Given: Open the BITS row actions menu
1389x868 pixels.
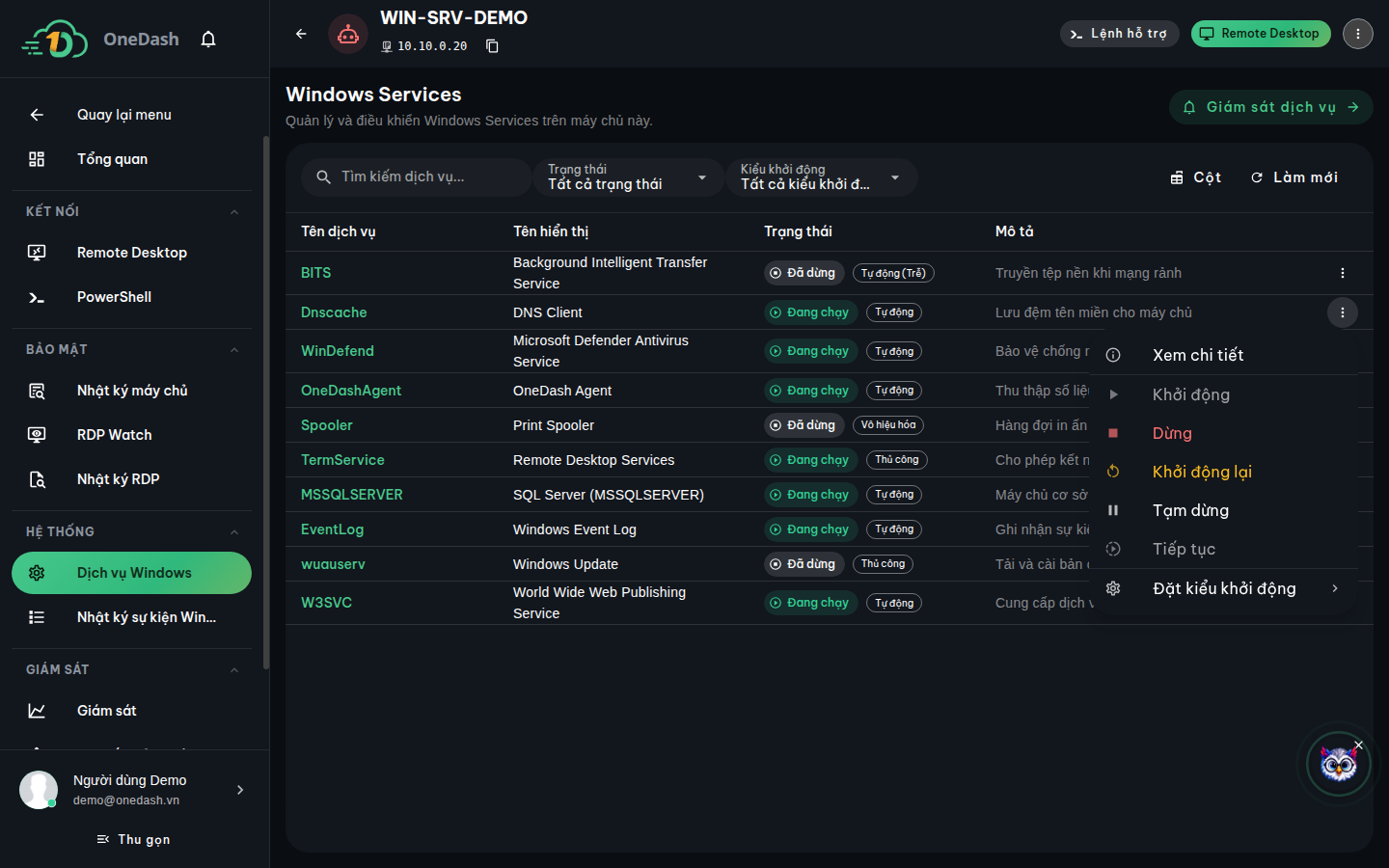Looking at the screenshot, I should [x=1343, y=273].
